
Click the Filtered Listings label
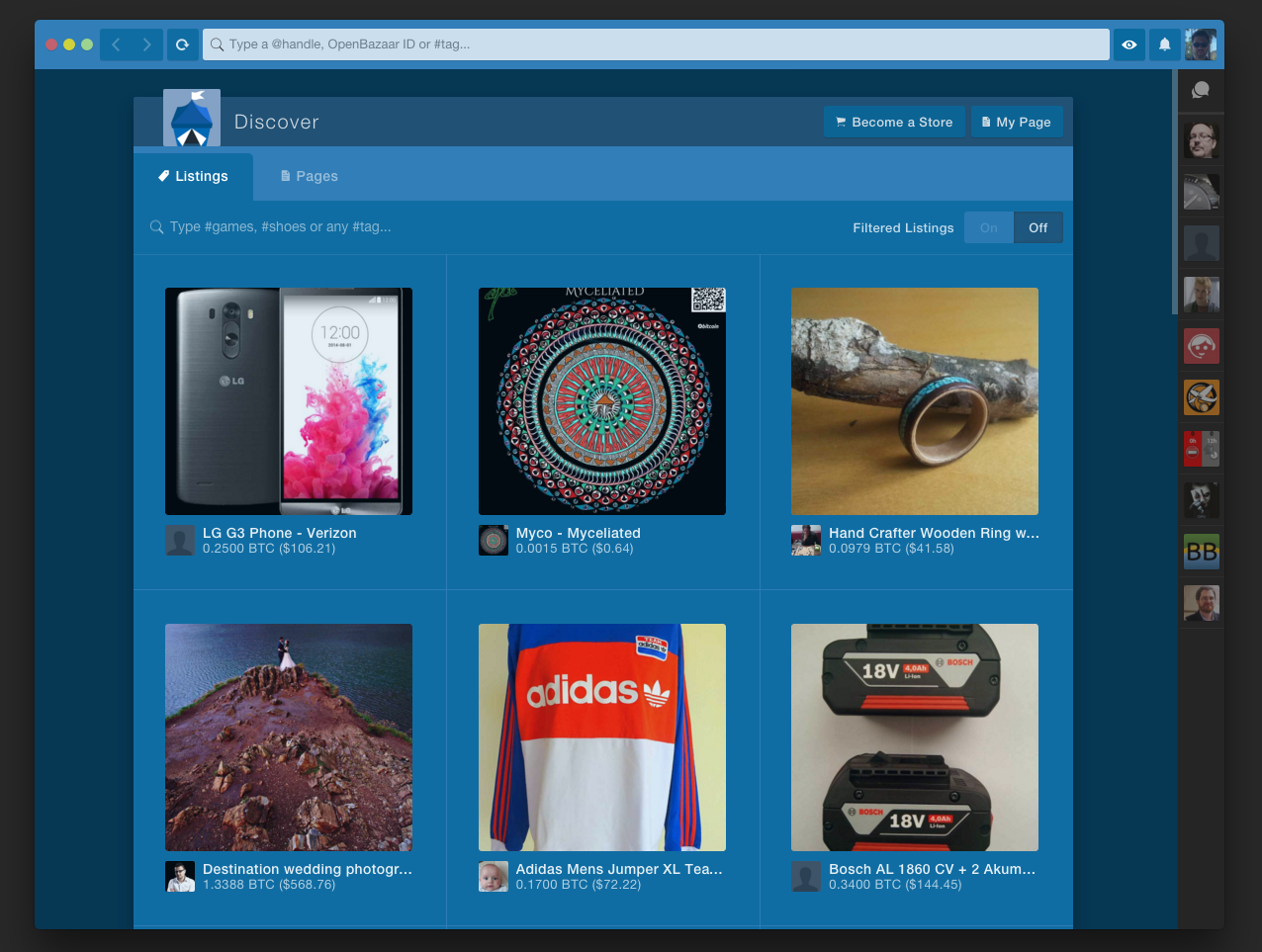[x=904, y=227]
